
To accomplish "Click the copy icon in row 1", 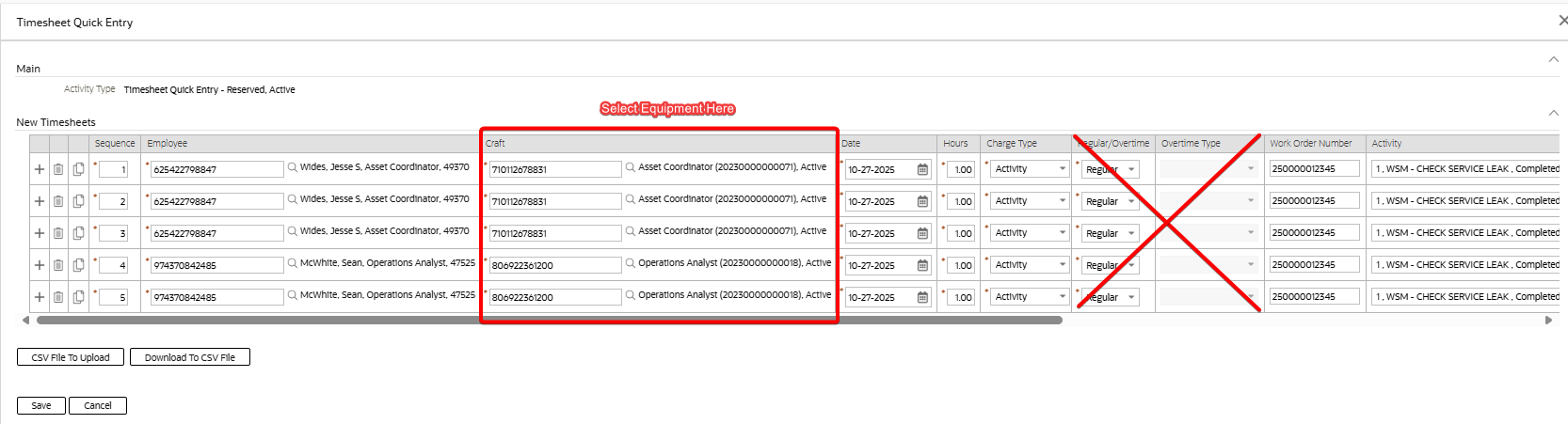I will 78,169.
